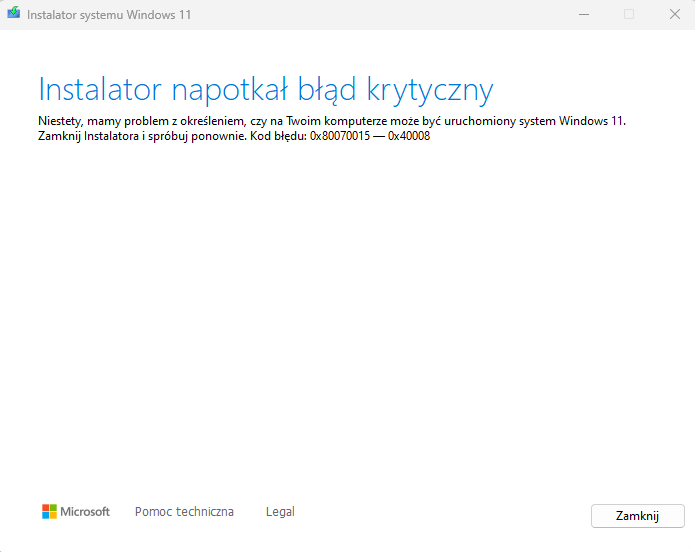695x552 pixels.
Task: Close the Windows 11 installer window
Action: point(675,14)
